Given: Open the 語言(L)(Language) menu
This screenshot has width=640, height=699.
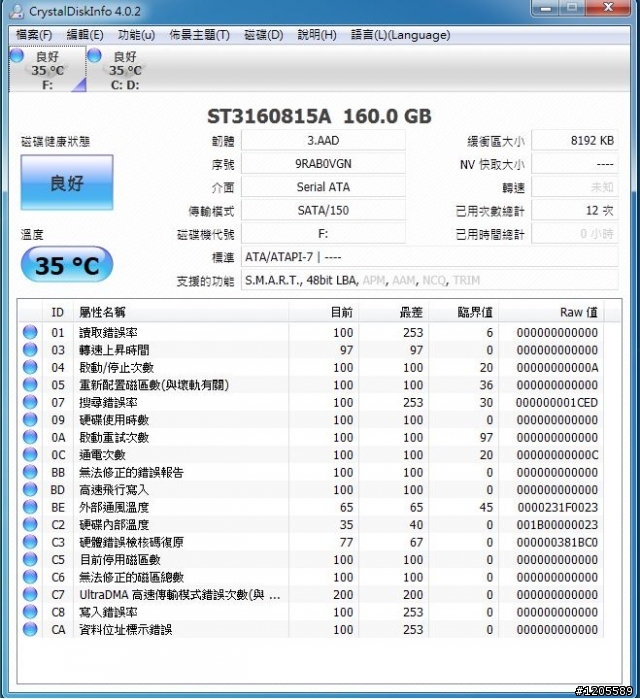Looking at the screenshot, I should [400, 35].
